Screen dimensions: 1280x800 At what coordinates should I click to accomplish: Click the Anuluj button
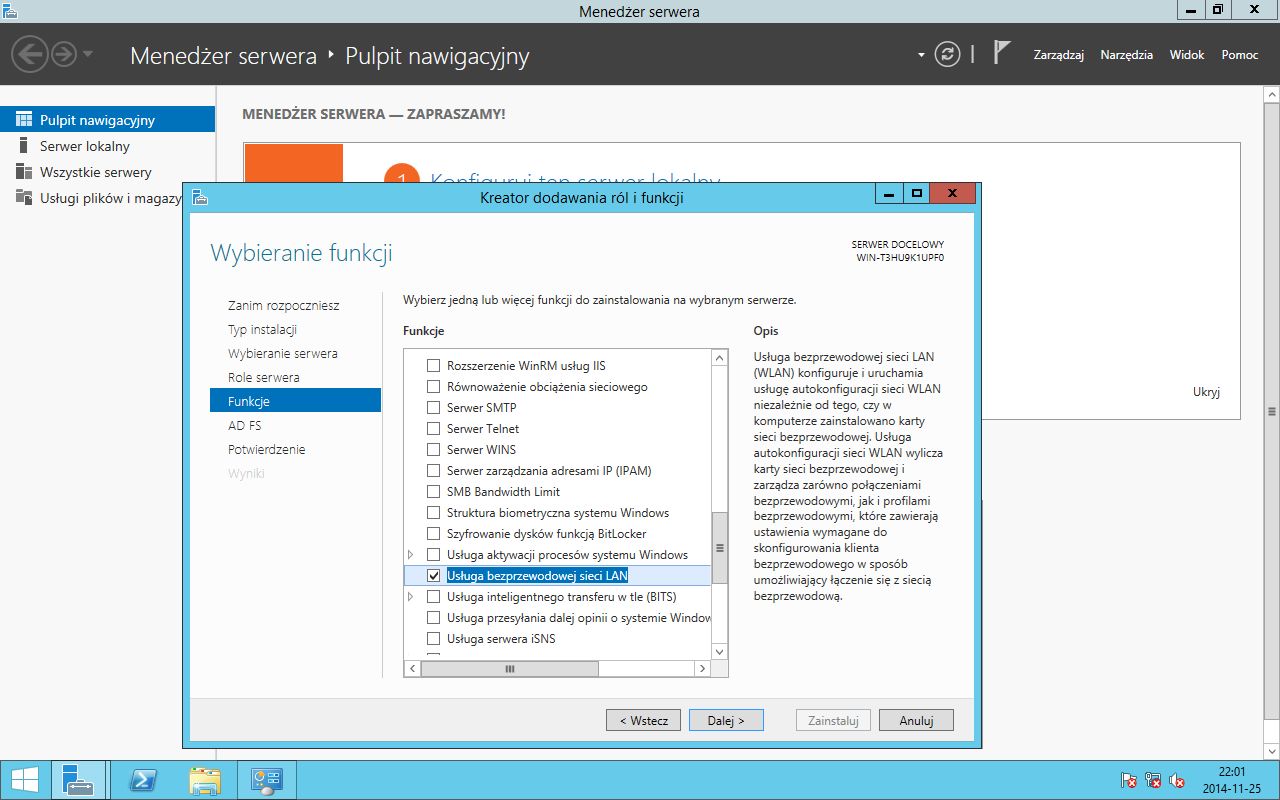click(x=916, y=720)
